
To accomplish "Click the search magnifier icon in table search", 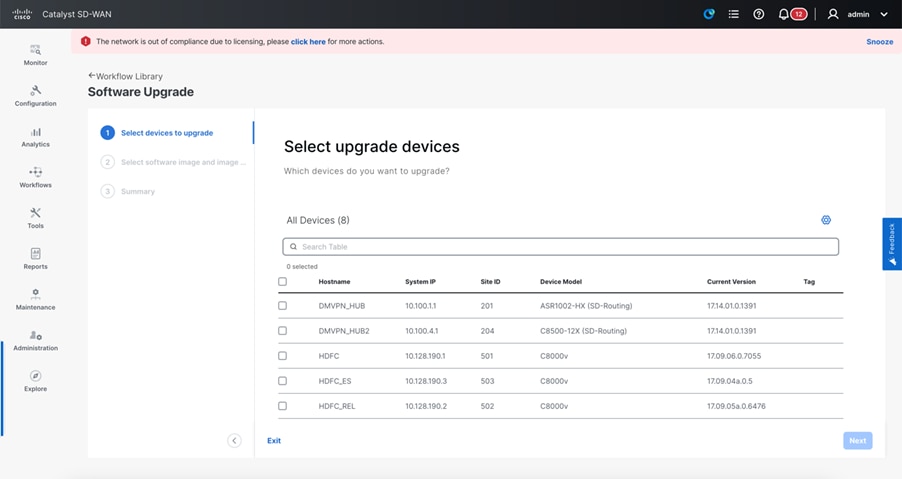I will coord(293,247).
